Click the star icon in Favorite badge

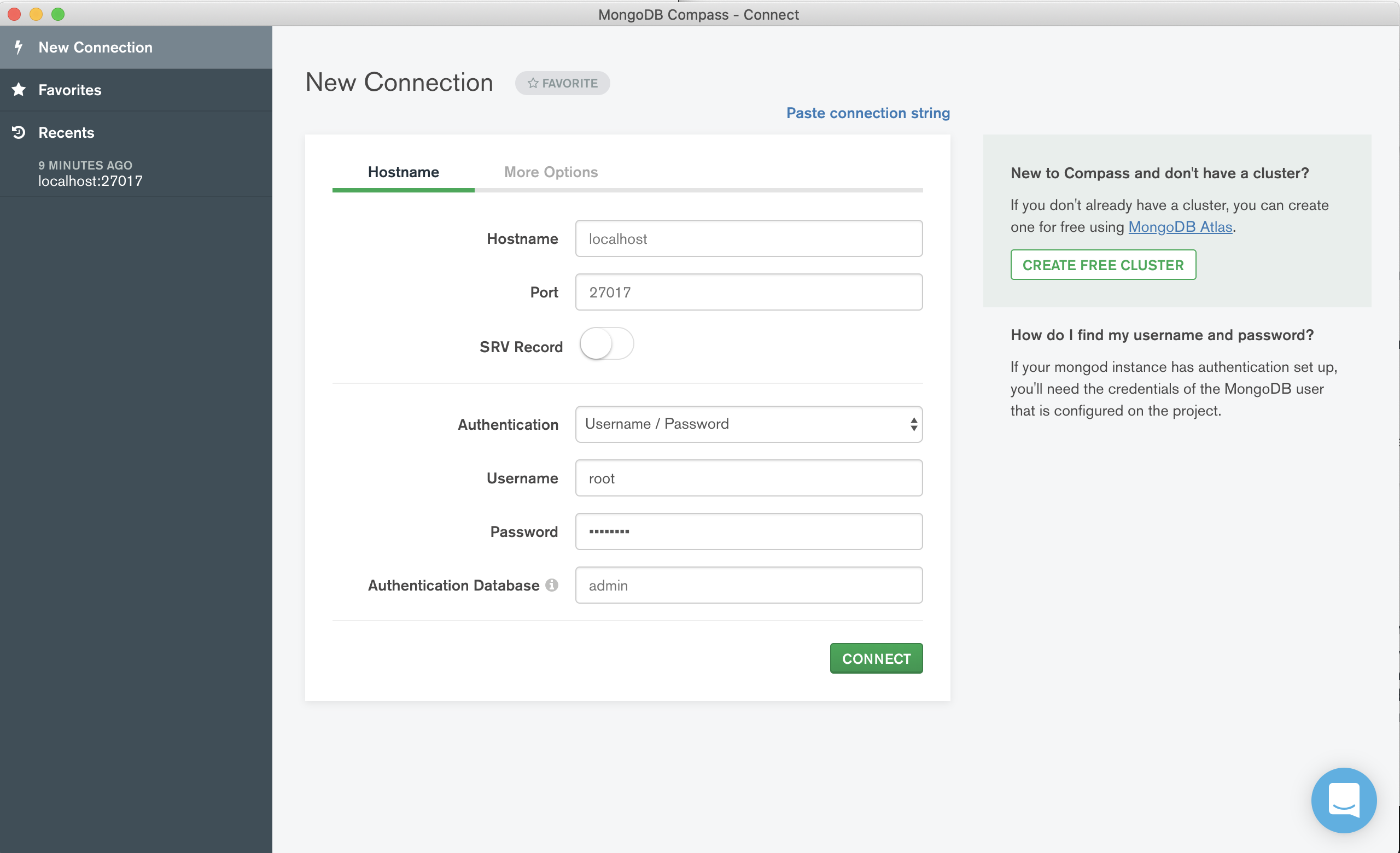pyautogui.click(x=533, y=84)
